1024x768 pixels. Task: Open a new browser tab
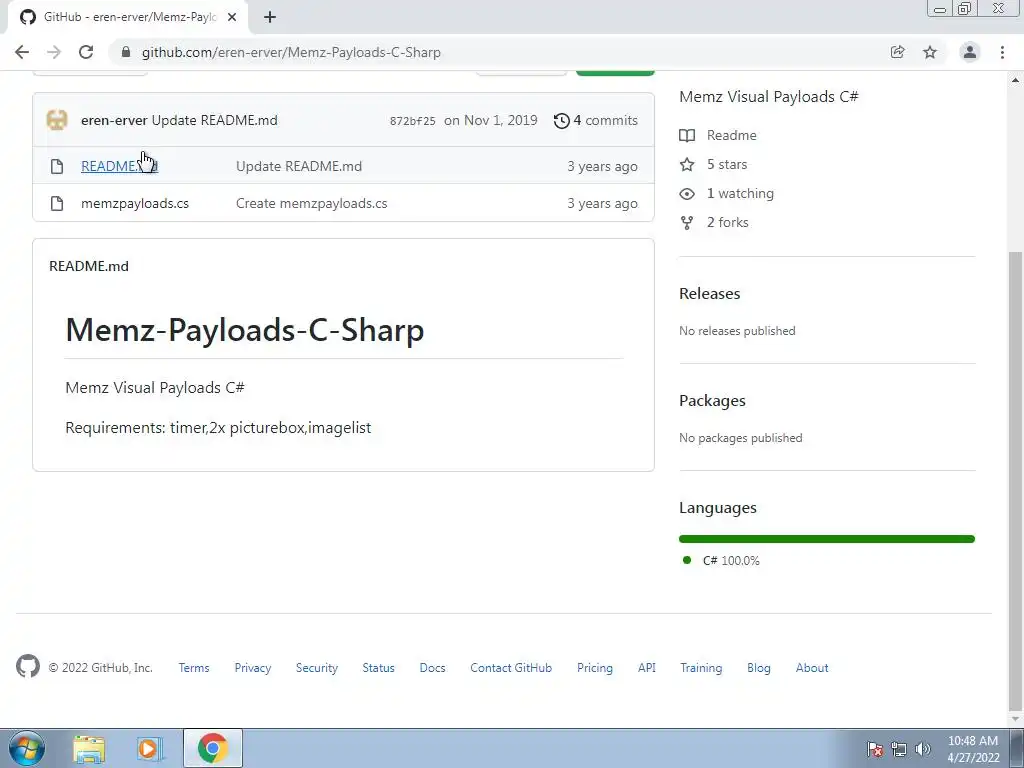pos(270,17)
